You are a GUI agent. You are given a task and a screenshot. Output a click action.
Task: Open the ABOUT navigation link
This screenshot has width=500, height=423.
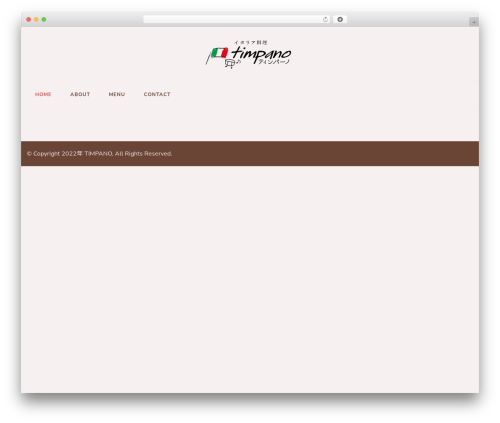[x=80, y=94]
